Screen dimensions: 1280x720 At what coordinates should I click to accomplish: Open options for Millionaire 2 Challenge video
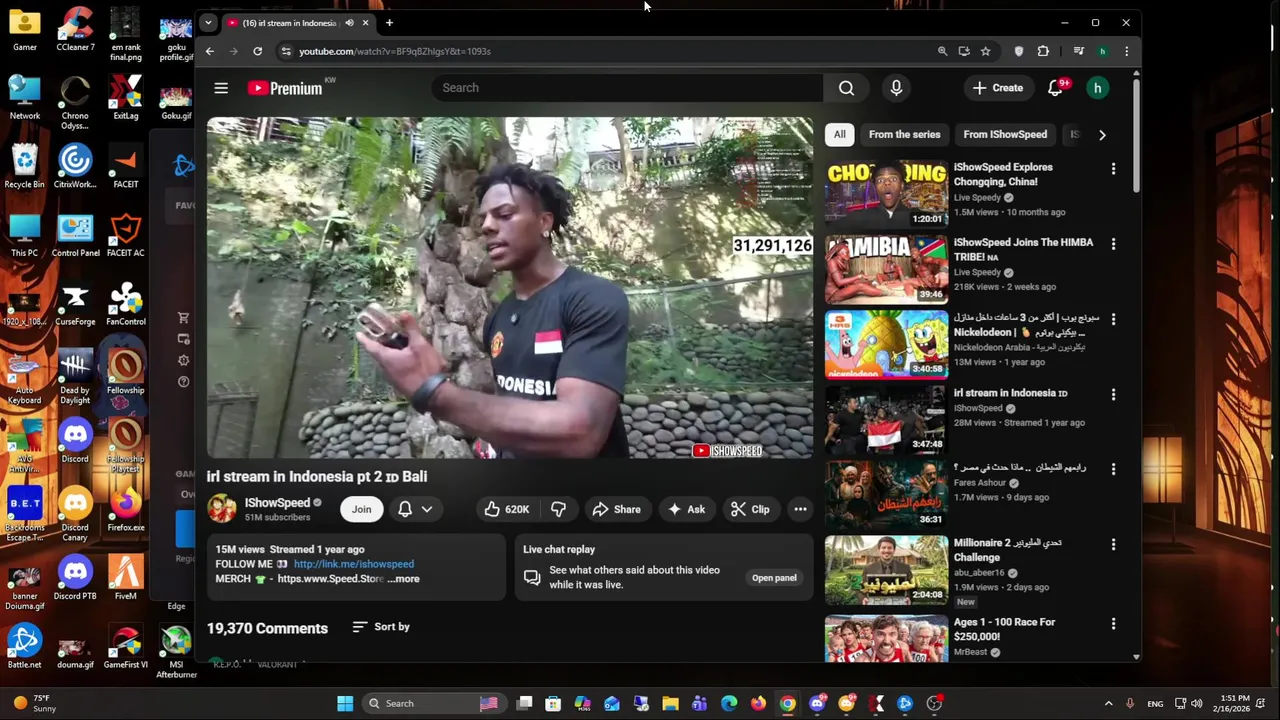click(x=1113, y=545)
